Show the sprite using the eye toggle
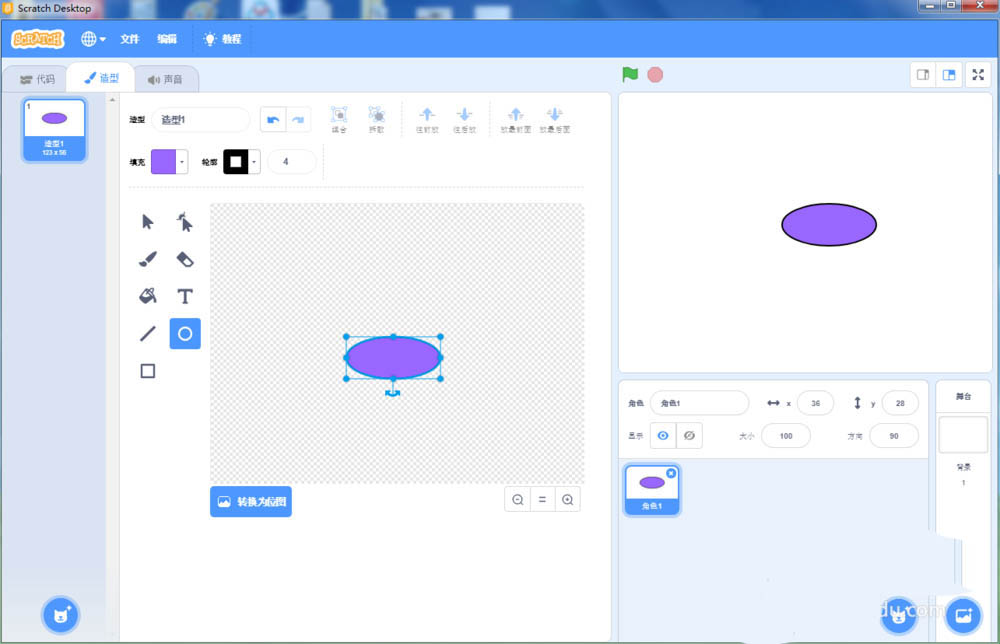Image resolution: width=1000 pixels, height=644 pixels. 663,435
